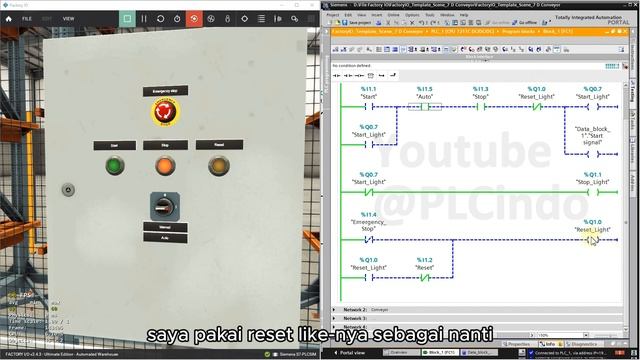Select the %I1.4 Emergency_Stop contact

(x=369, y=240)
